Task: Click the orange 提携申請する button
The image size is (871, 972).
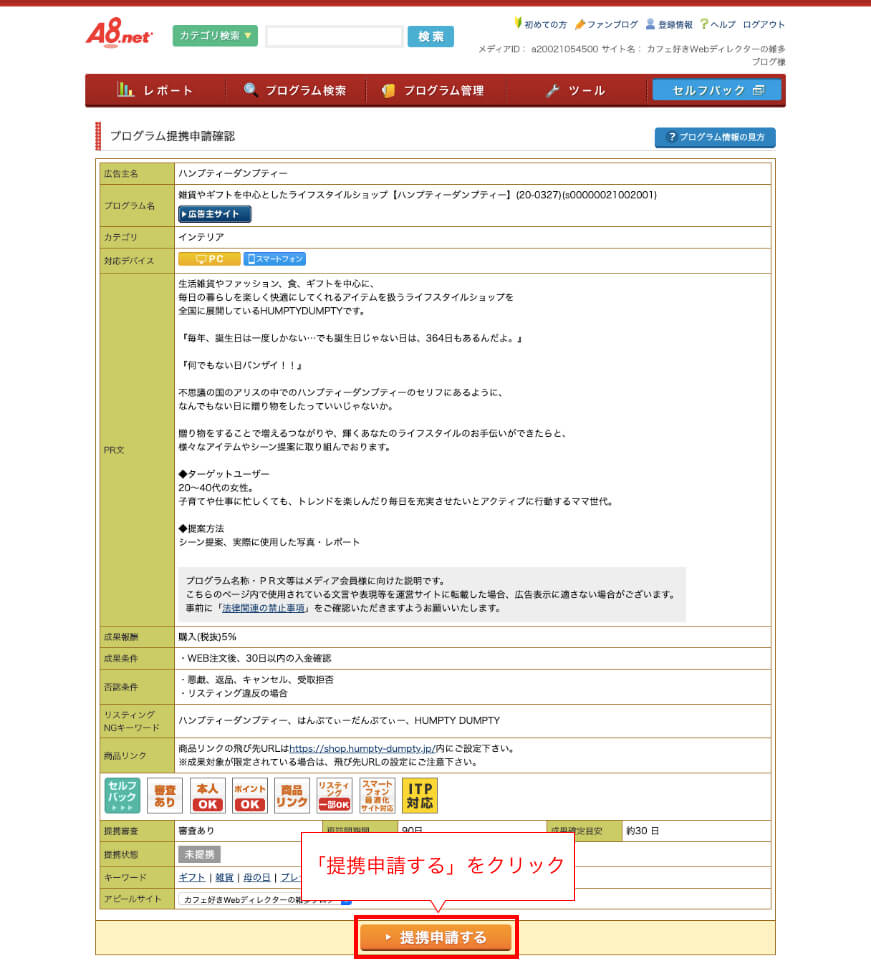Action: coord(436,937)
